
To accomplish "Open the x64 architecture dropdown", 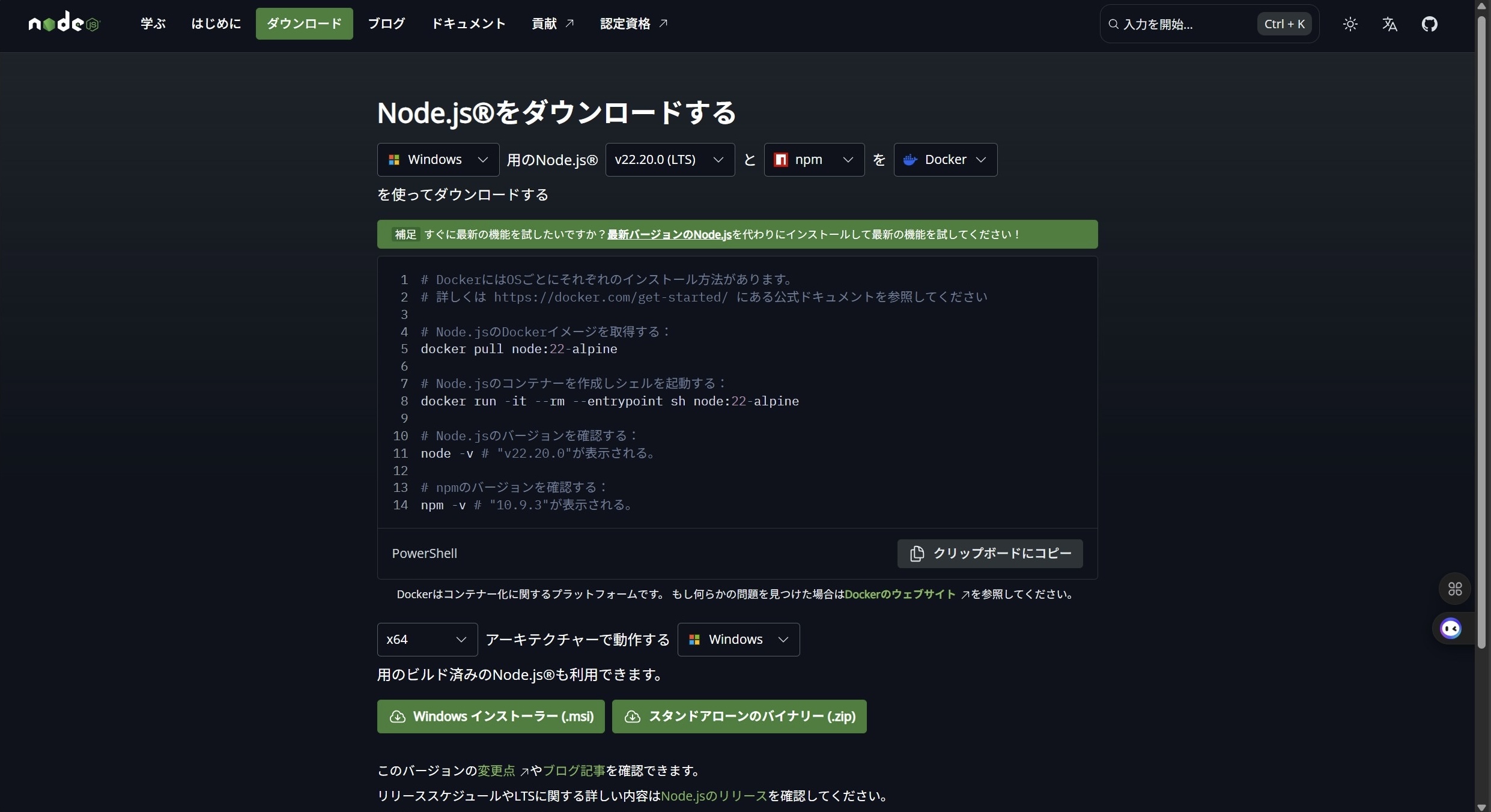I will coord(427,640).
